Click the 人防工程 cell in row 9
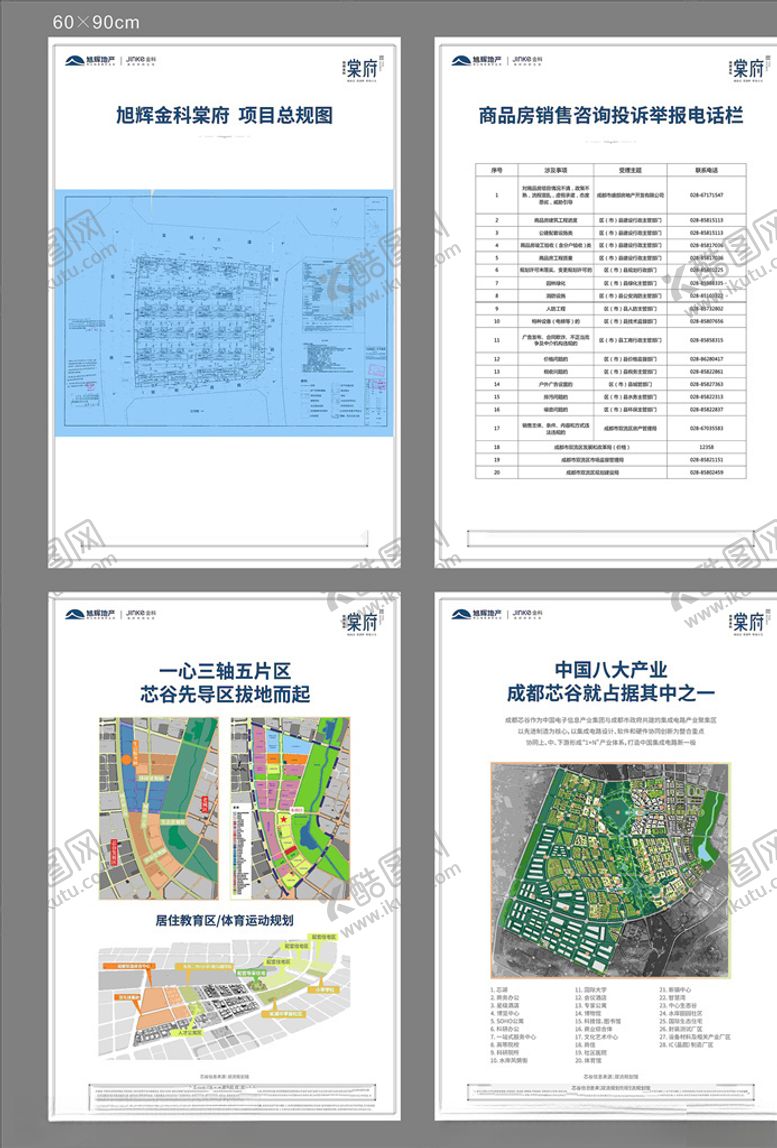Viewport: 777px width, 1148px height. coord(556,309)
